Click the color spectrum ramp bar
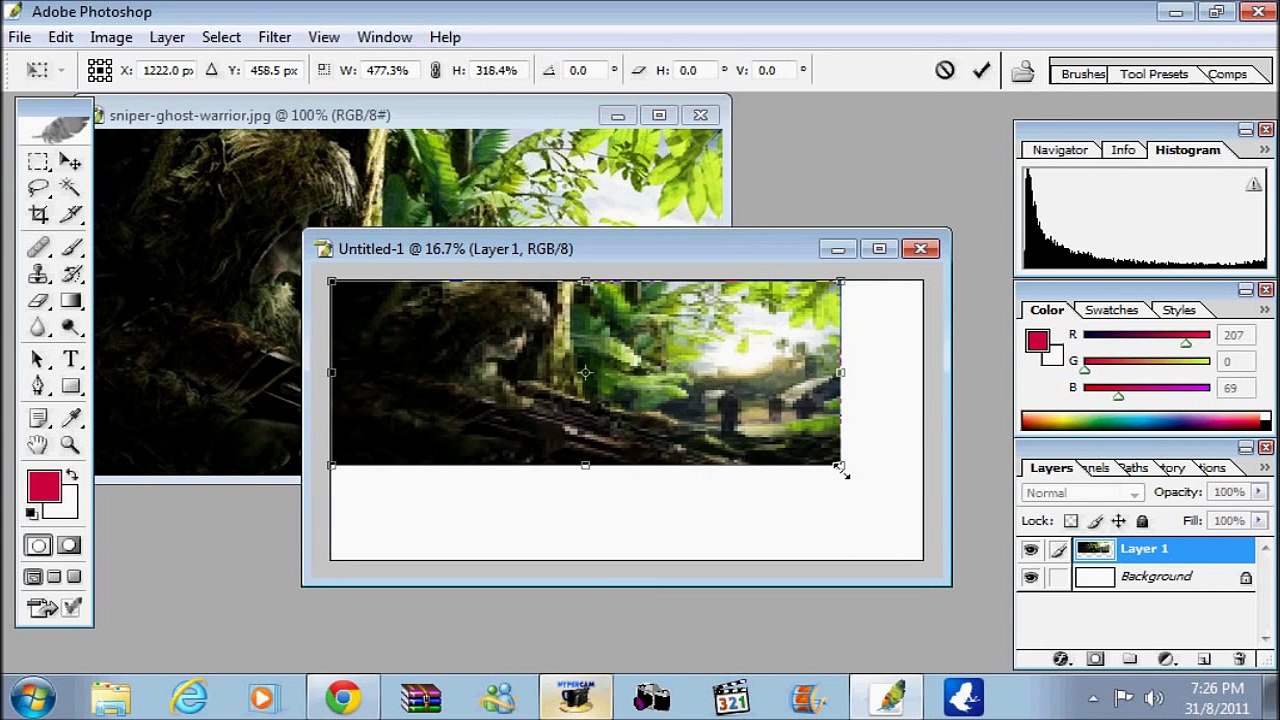The height and width of the screenshot is (720, 1280). click(1144, 421)
